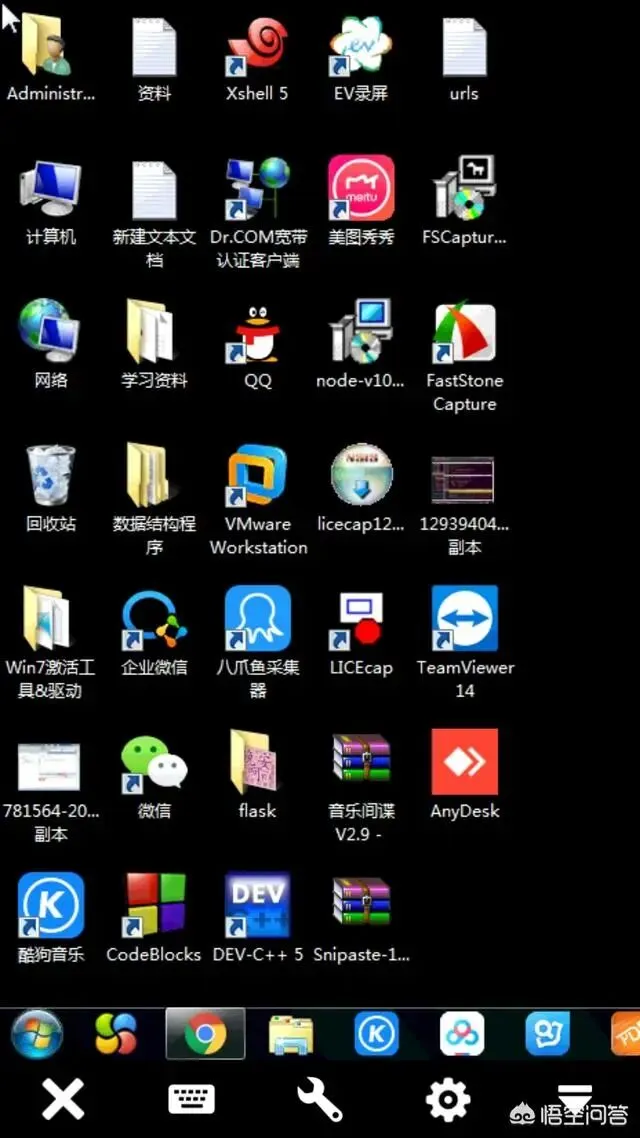Open the 数据结构程序 folder
Screen dimensions: 640x1138
tap(151, 475)
